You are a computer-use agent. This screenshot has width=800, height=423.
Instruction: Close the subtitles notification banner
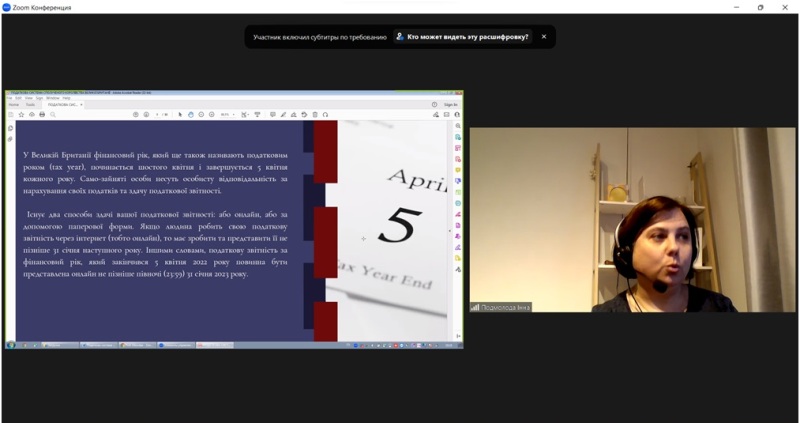pyautogui.click(x=544, y=37)
